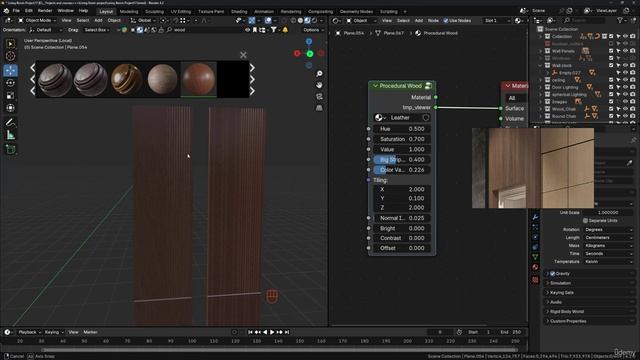
Task: Switch perspective/orthographic grid icon in viewport
Action: [x=319, y=108]
